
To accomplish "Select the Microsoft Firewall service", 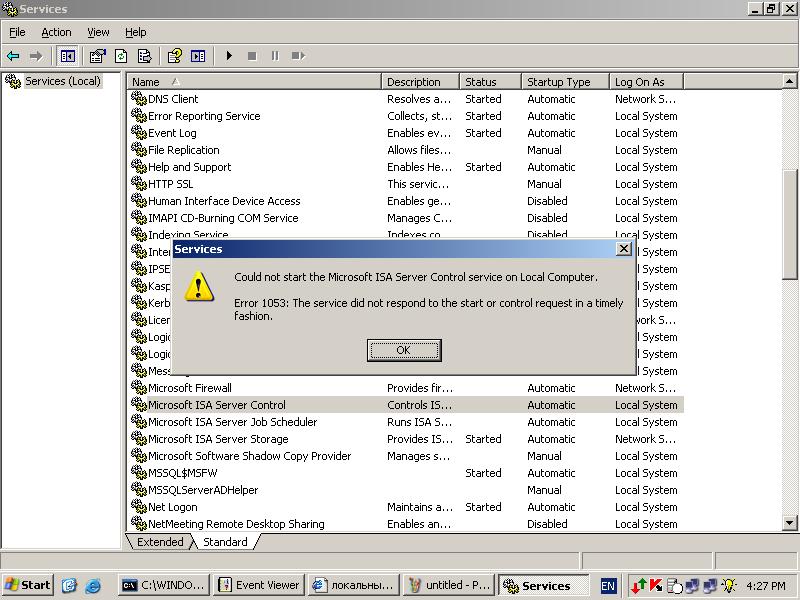I will (x=190, y=388).
